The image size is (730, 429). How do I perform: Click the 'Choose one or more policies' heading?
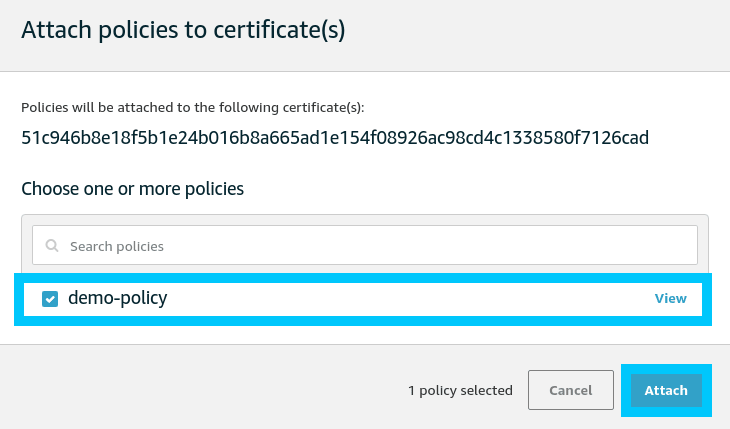click(133, 188)
